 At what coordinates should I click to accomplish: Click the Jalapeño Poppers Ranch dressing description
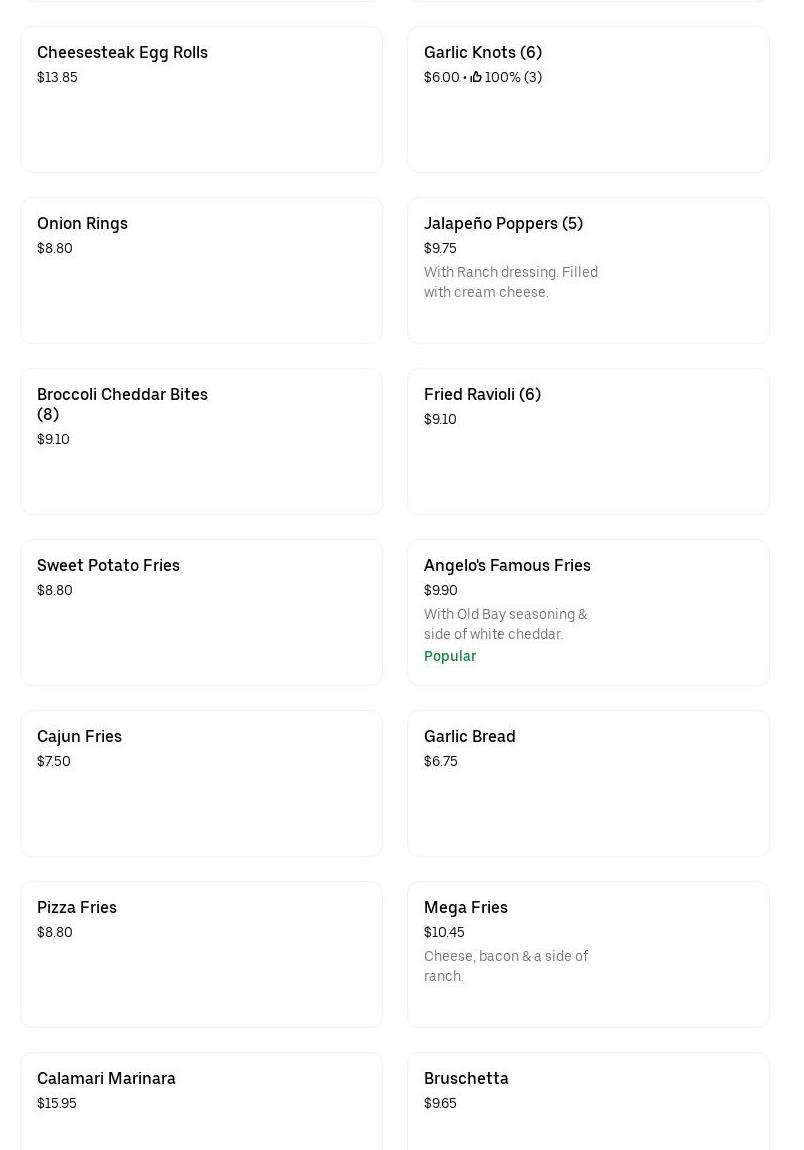pos(511,282)
